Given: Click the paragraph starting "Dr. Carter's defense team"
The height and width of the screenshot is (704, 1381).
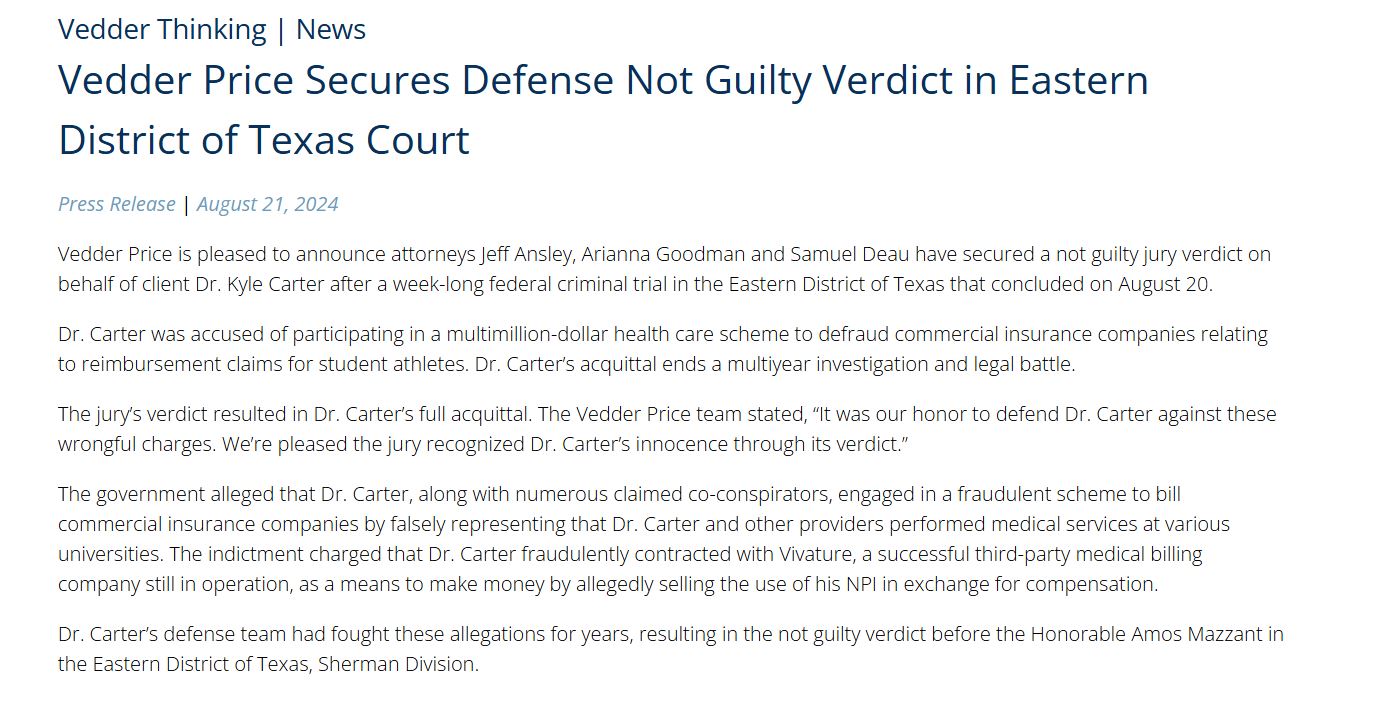Looking at the screenshot, I should (x=670, y=649).
